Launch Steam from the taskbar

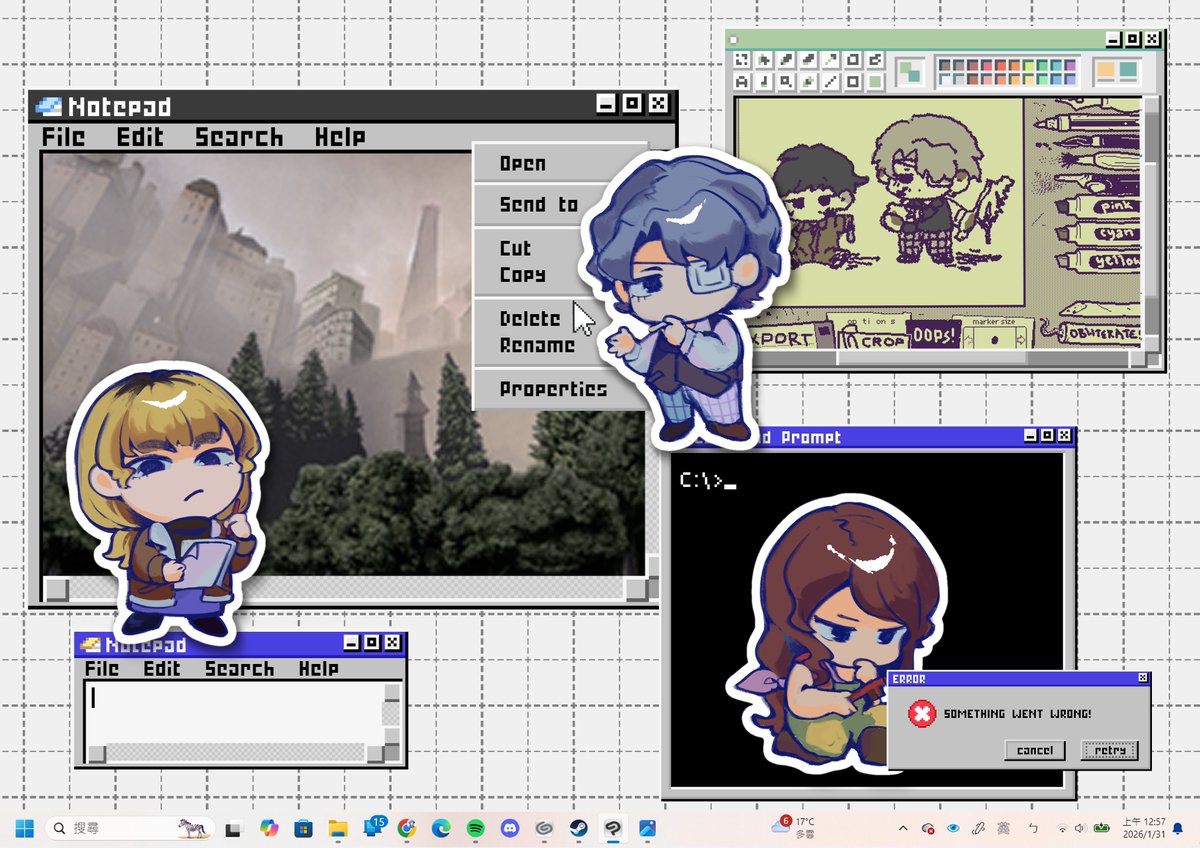(579, 828)
